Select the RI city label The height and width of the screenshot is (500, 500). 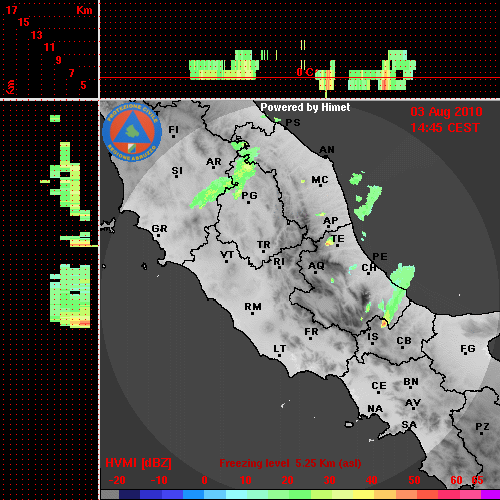pyautogui.click(x=279, y=262)
